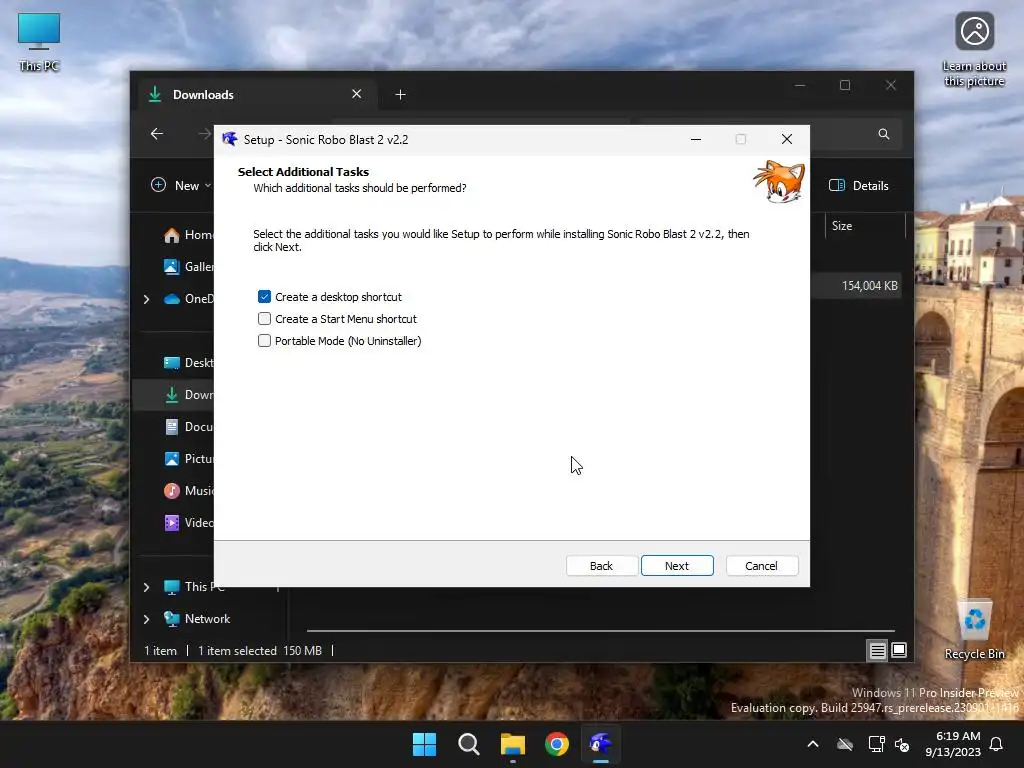Open the notifications bell icon
This screenshot has height=768, width=1024.
click(997, 744)
